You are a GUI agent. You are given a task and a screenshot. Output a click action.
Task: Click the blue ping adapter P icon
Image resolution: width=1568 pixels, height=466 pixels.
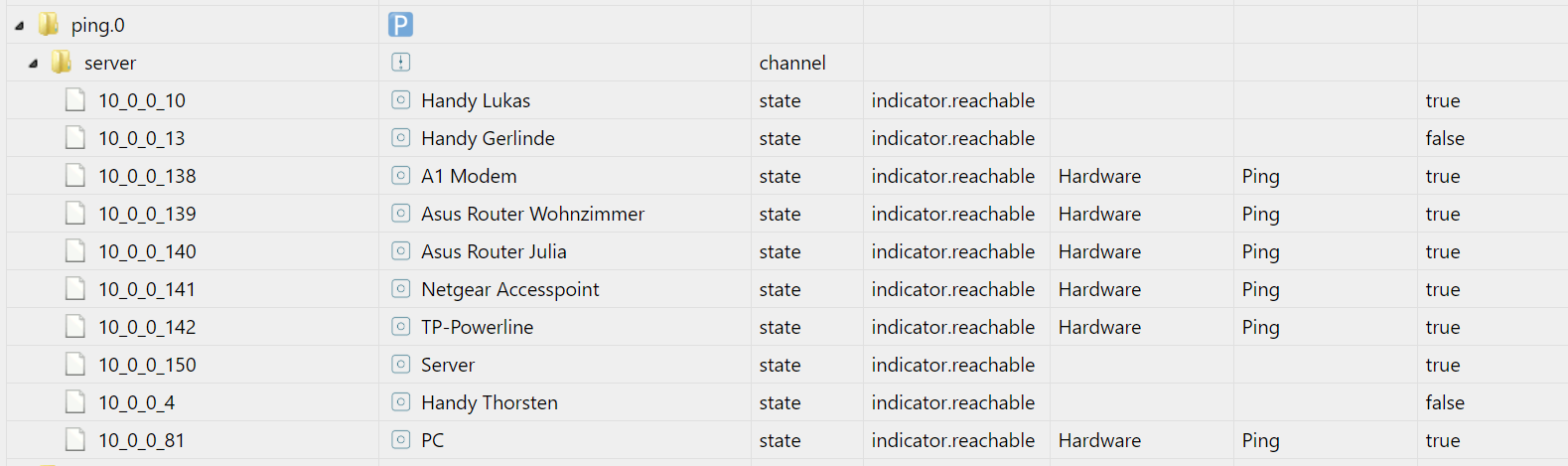[400, 25]
